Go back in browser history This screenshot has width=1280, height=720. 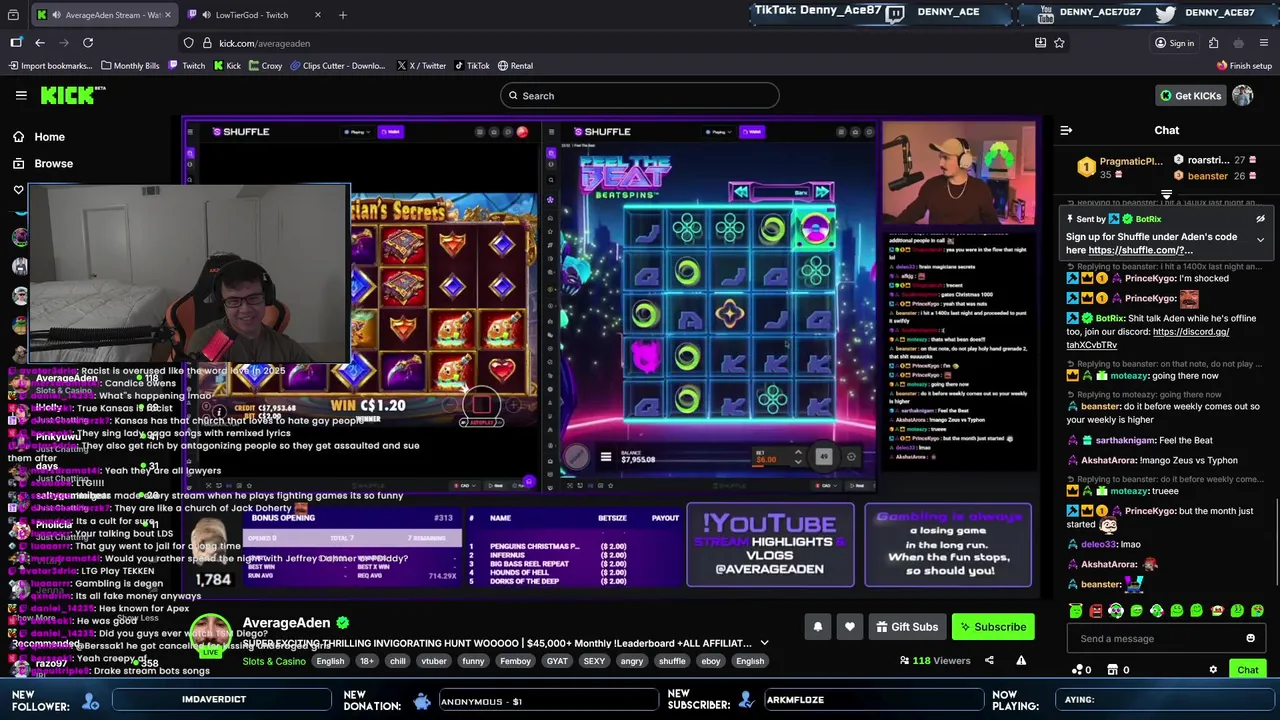39,43
